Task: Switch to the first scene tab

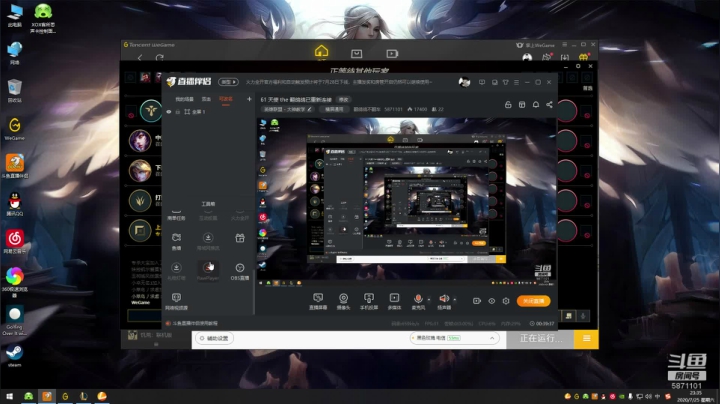Action: pos(185,99)
